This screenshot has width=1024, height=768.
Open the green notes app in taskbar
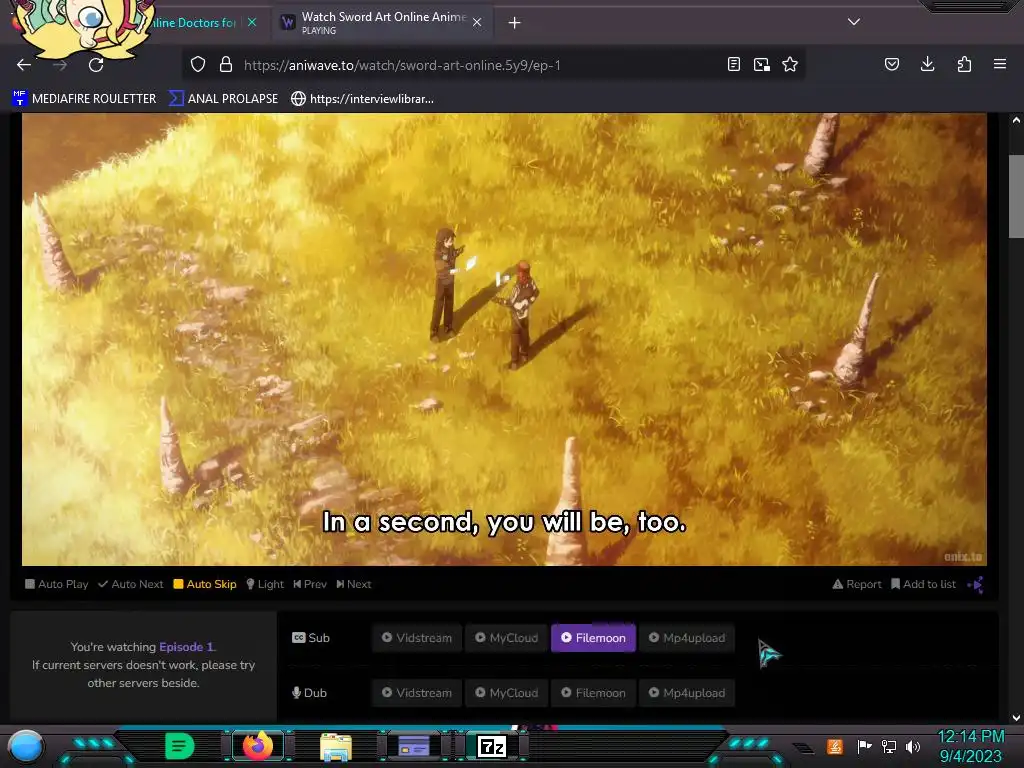pyautogui.click(x=179, y=746)
